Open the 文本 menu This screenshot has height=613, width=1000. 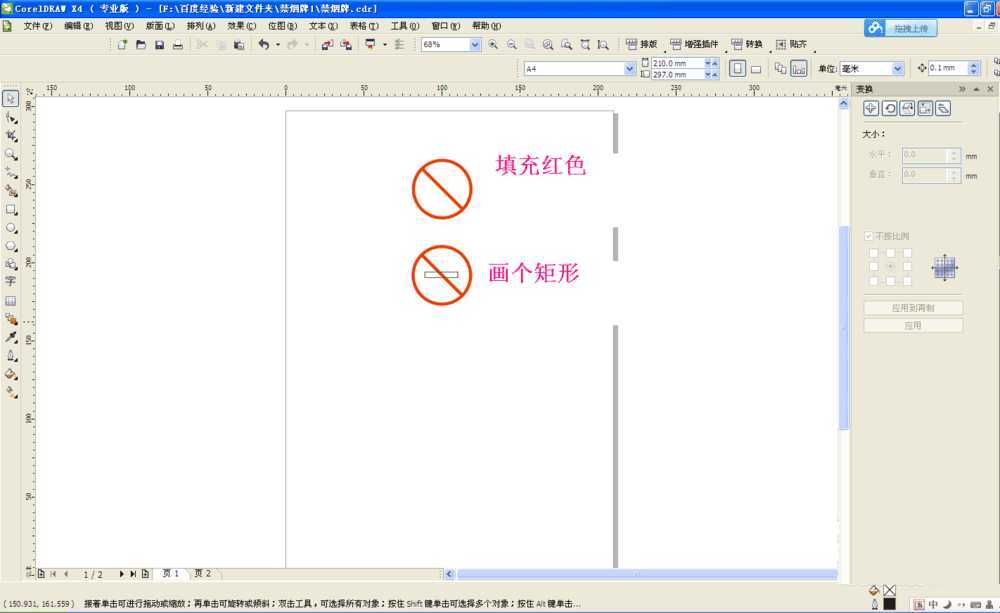tap(317, 25)
